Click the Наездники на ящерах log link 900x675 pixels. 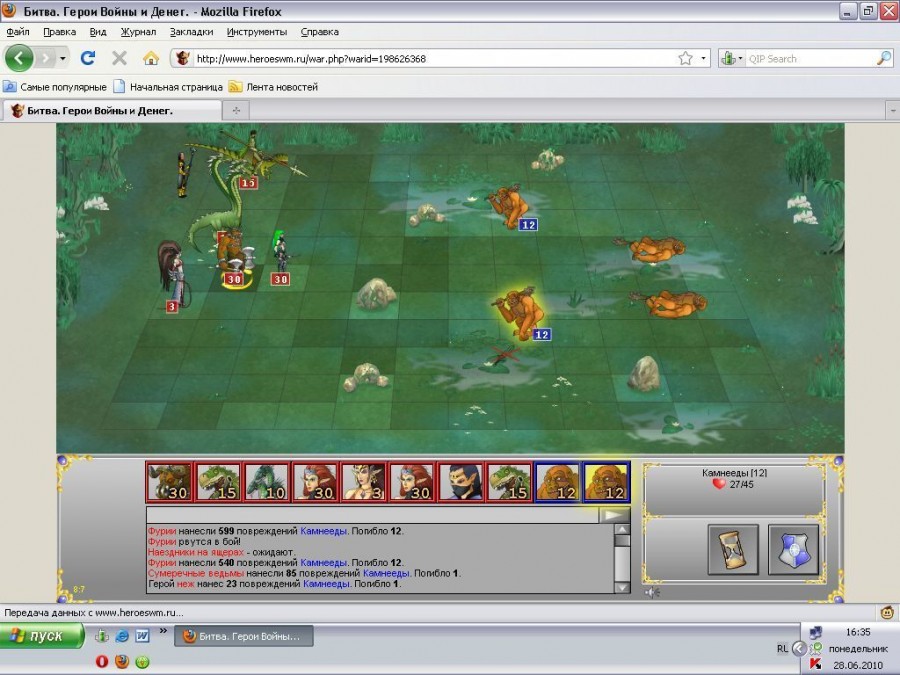pyautogui.click(x=196, y=552)
